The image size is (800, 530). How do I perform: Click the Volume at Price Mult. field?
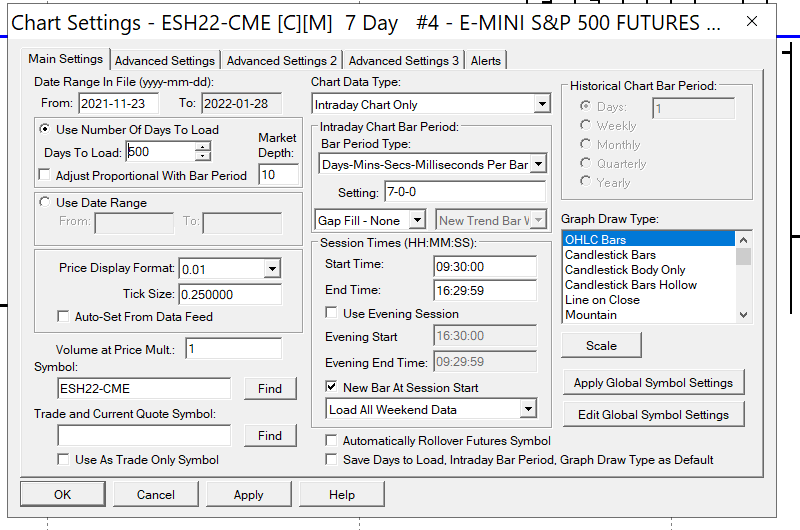pyautogui.click(x=234, y=349)
